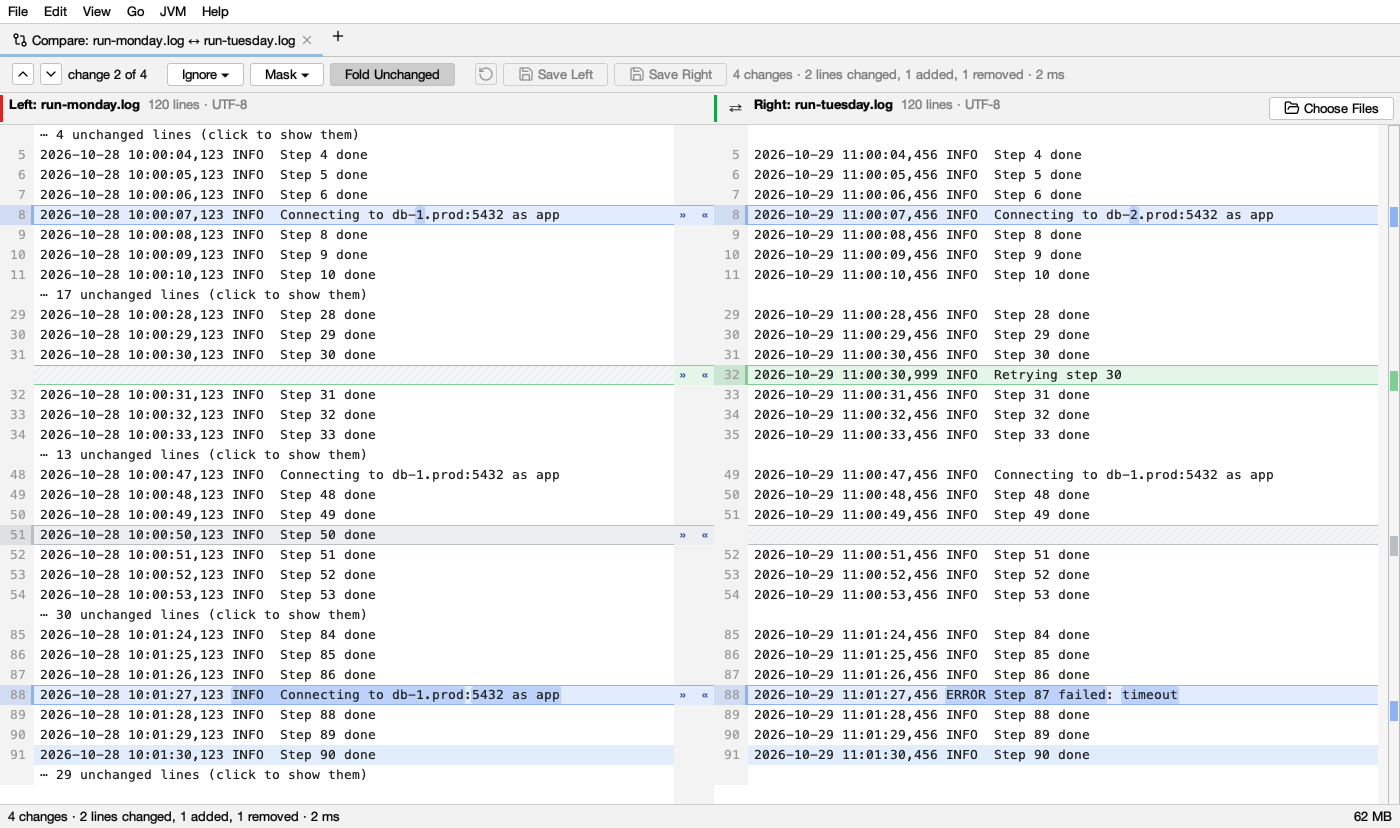Click the 'Left: run-monday.log' pane header
The width and height of the screenshot is (1400, 828).
point(74,104)
